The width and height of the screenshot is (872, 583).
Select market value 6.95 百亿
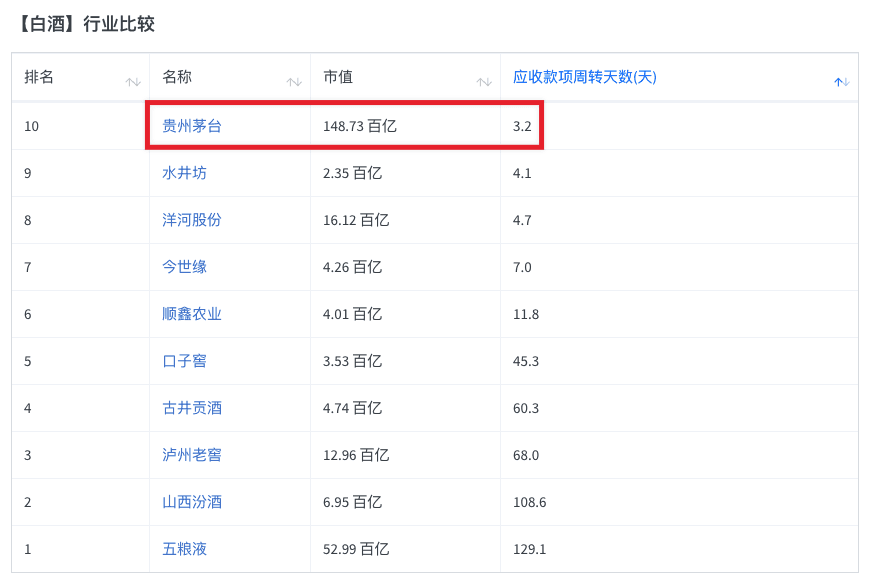click(x=353, y=502)
